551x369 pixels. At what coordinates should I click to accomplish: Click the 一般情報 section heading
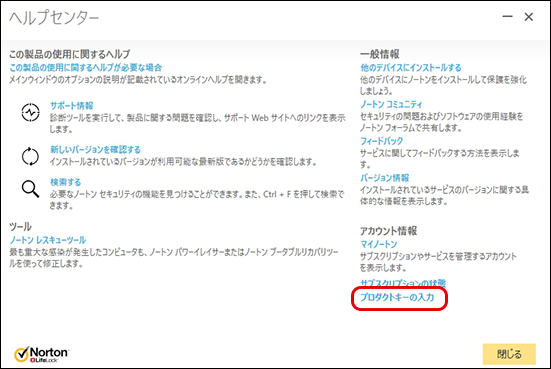coord(380,54)
